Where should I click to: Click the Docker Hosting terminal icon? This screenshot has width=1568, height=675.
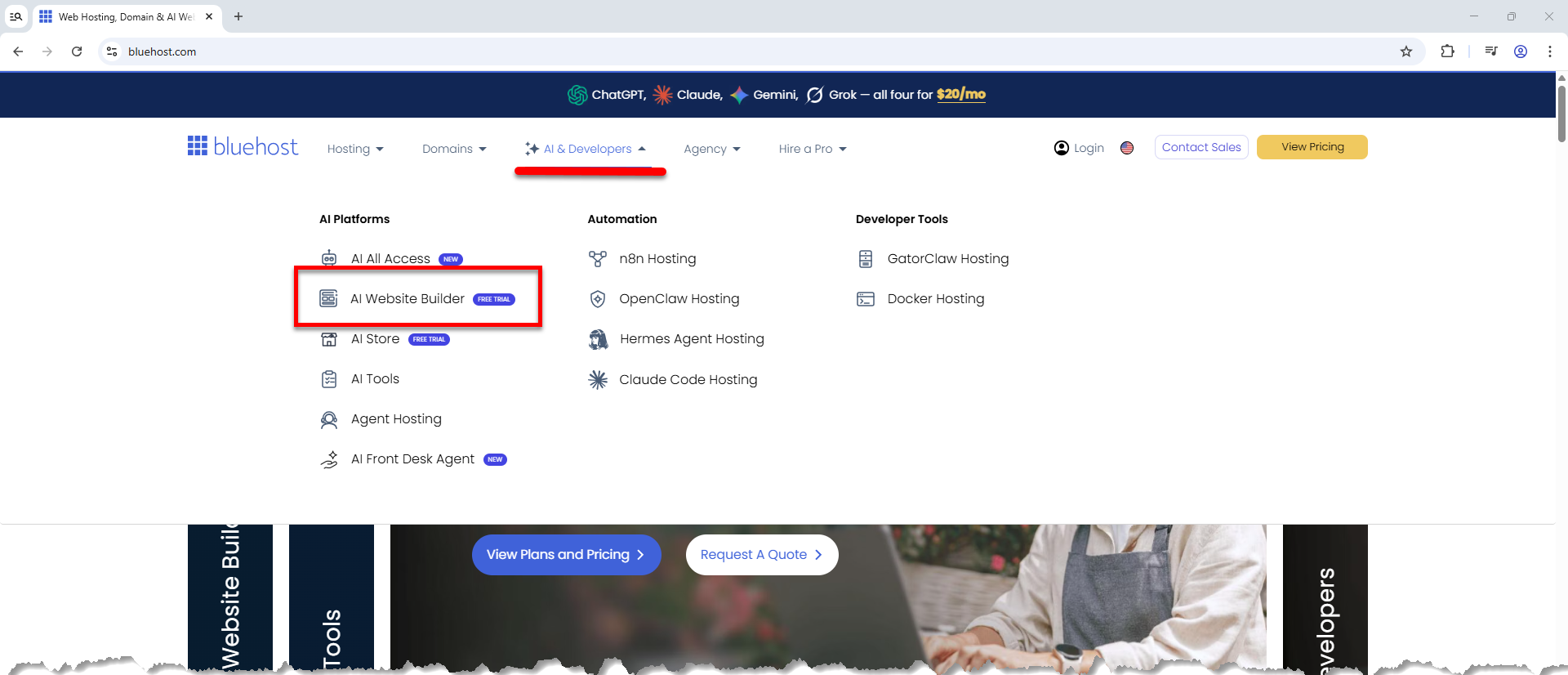point(866,299)
